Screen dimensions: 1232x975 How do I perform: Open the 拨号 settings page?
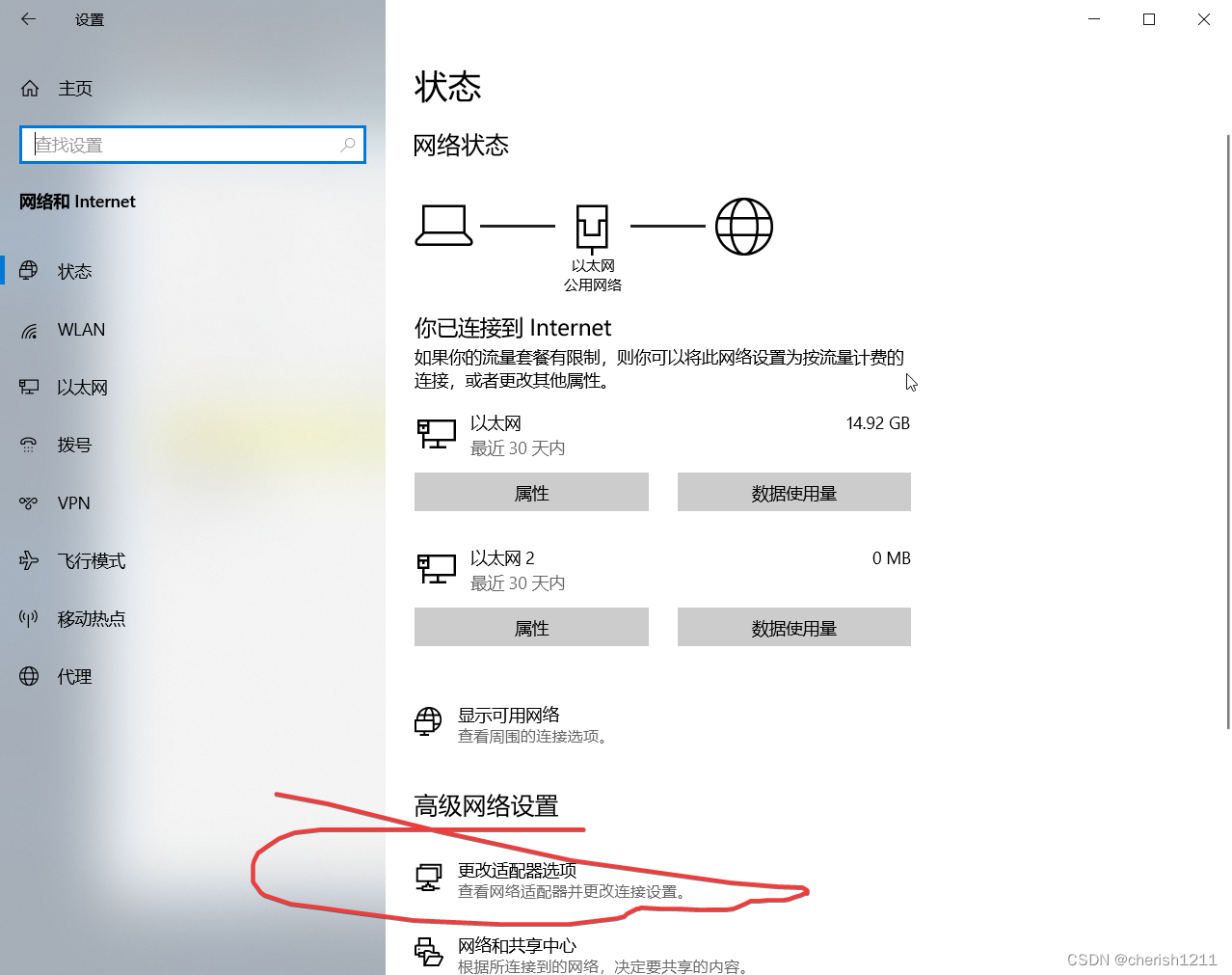coord(193,445)
